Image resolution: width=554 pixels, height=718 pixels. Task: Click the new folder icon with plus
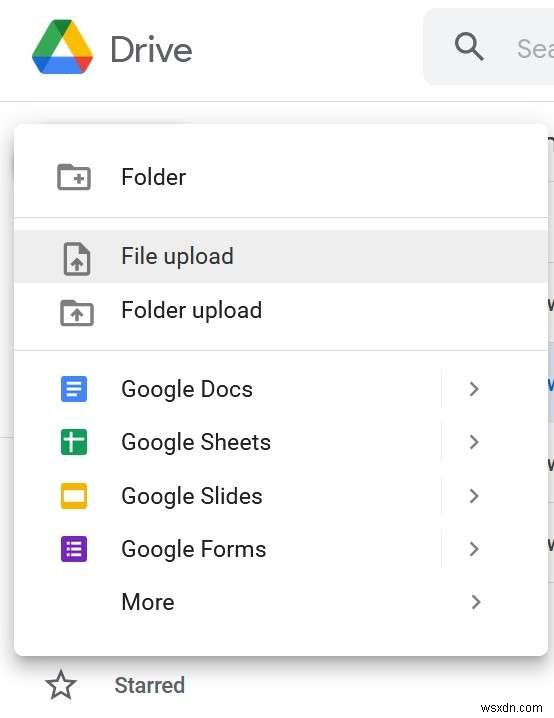pos(74,177)
